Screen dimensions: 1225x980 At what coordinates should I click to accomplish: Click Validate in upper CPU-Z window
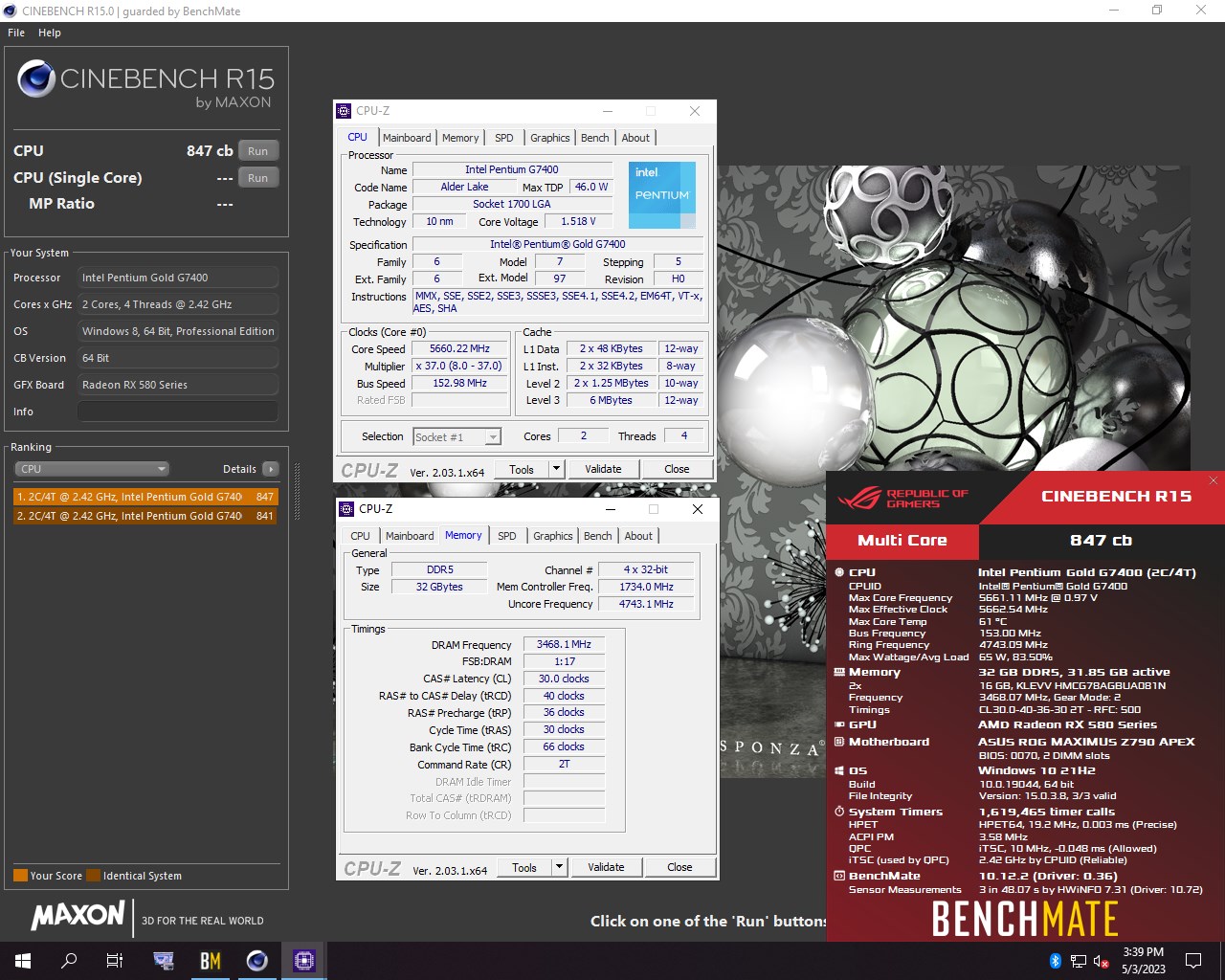pyautogui.click(x=603, y=469)
